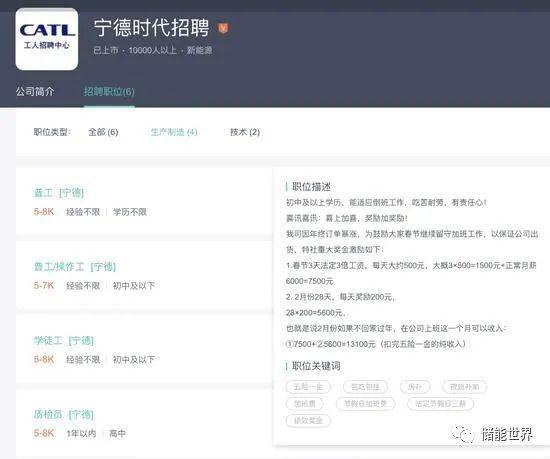
Task: Click the 13100元 total income line
Action: pyautogui.click(x=376, y=344)
